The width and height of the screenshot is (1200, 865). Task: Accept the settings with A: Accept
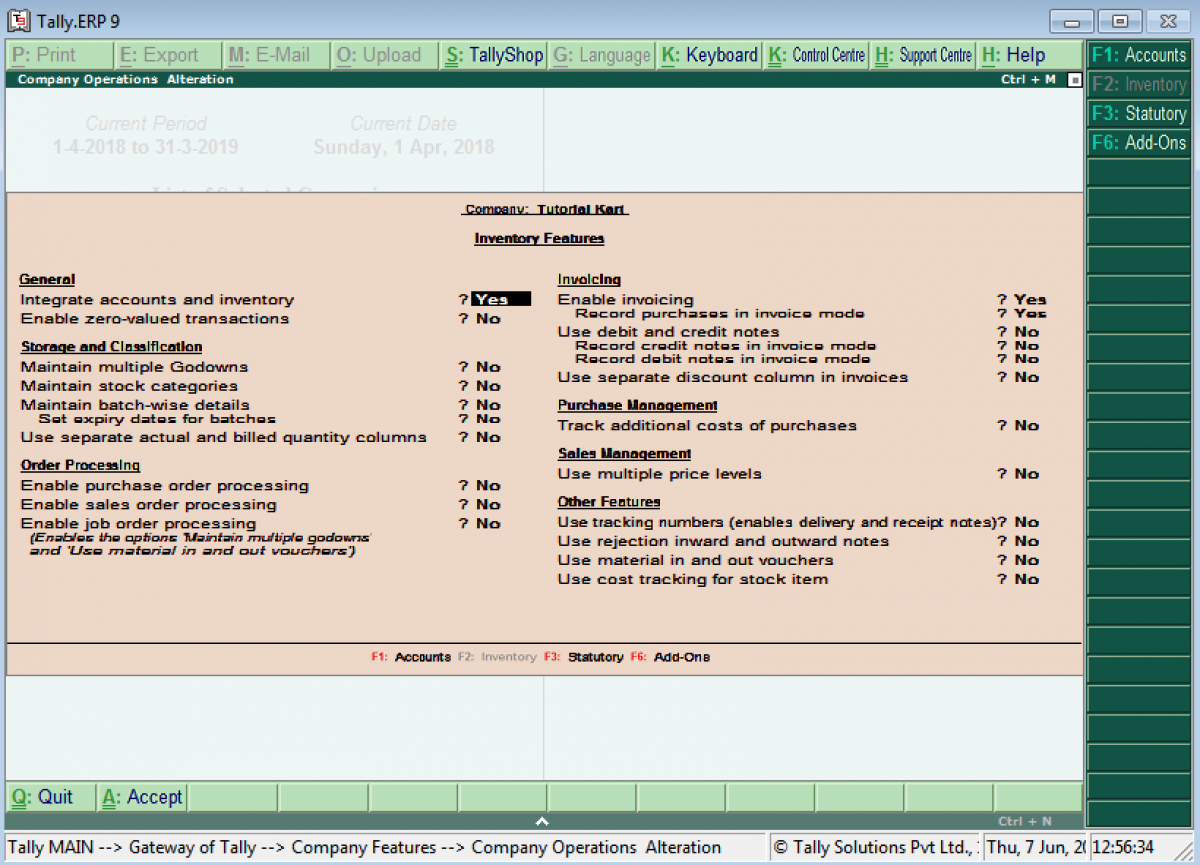pos(141,797)
